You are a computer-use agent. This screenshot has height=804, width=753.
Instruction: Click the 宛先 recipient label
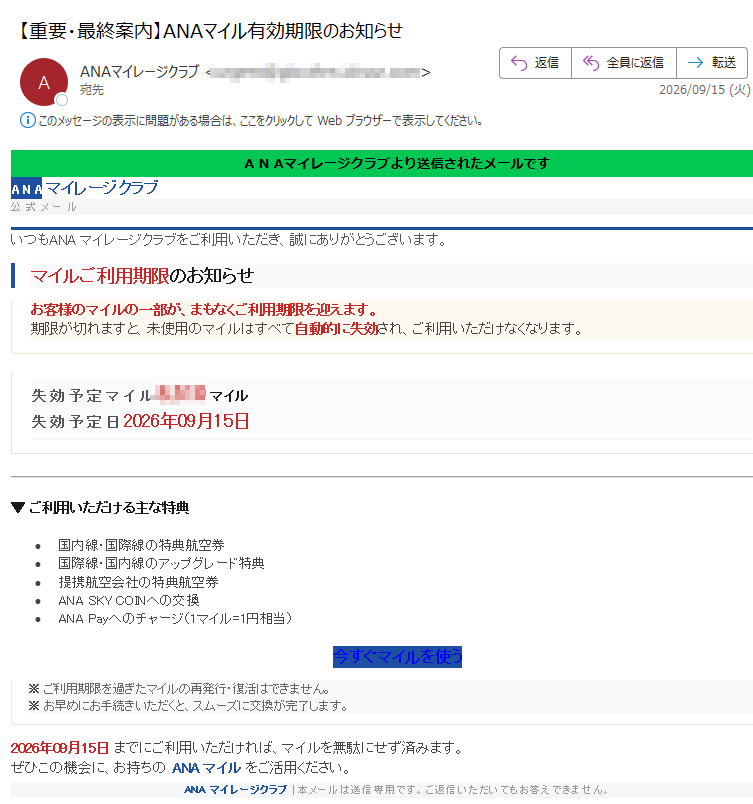(x=92, y=90)
